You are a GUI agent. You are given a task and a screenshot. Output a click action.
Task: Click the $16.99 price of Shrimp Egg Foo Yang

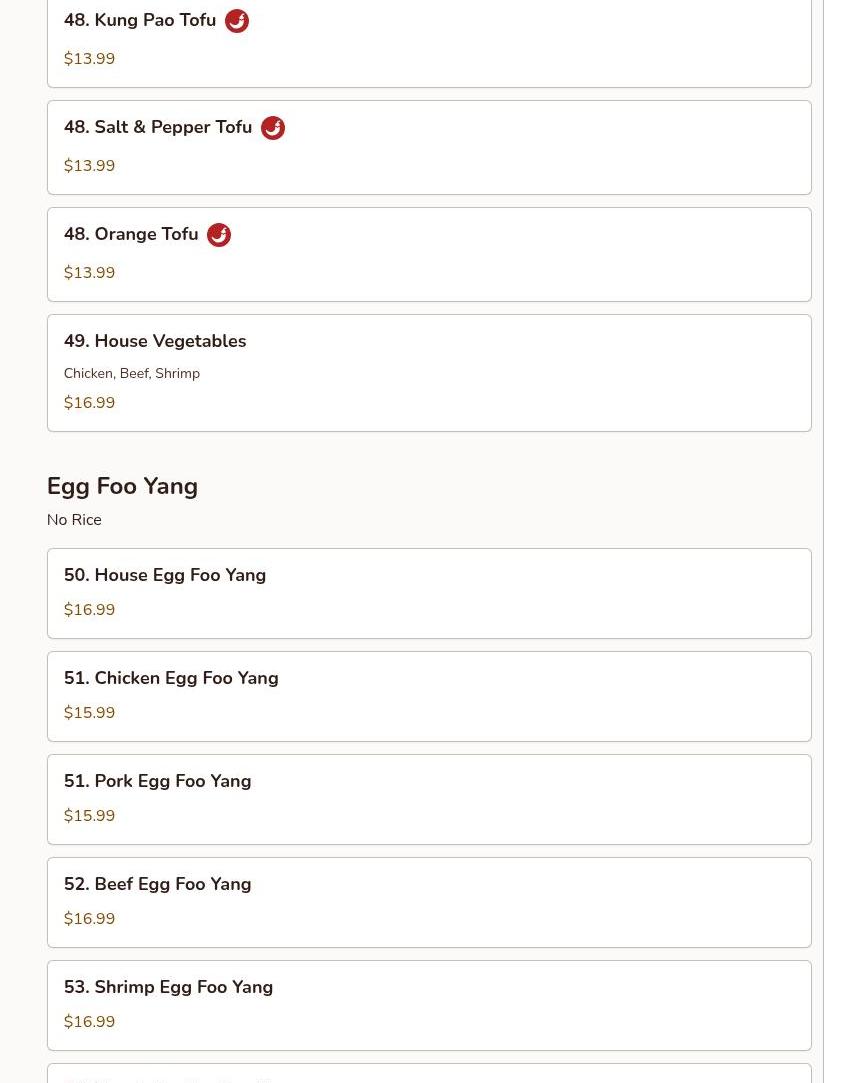point(89,1022)
